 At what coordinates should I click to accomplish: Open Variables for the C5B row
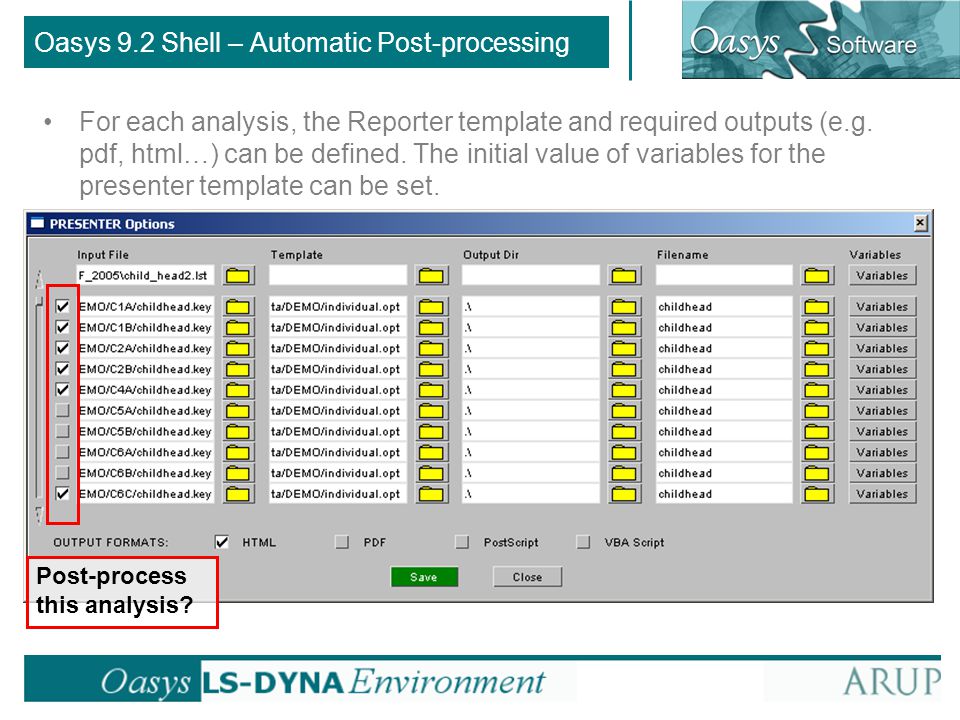tap(882, 432)
